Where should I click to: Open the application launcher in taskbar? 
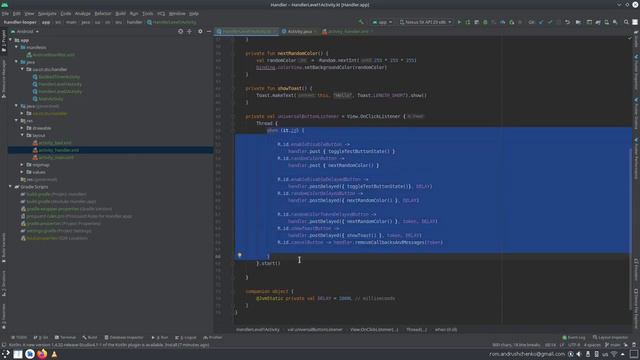[x=6, y=354]
